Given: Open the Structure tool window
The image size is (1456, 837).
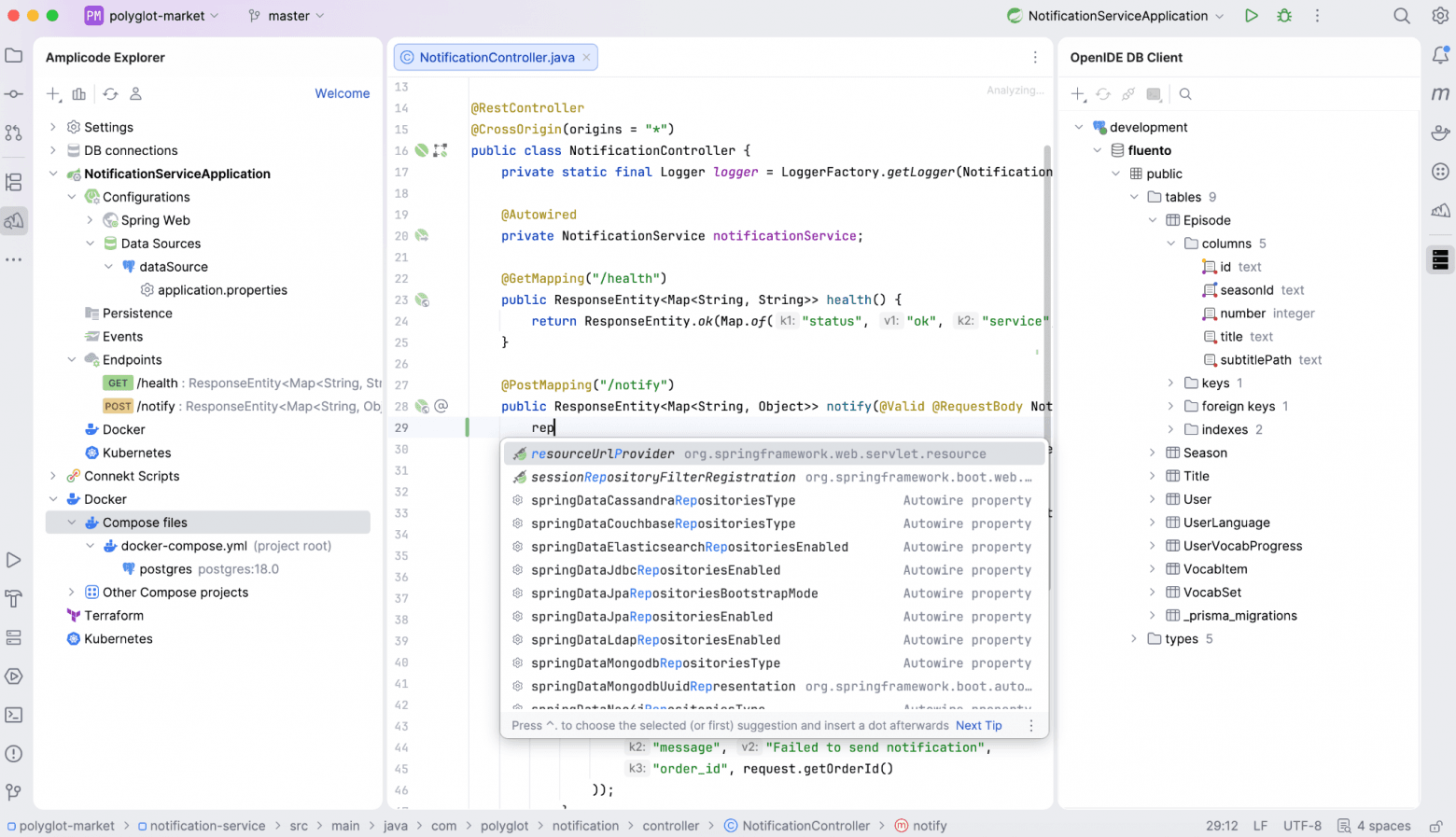Looking at the screenshot, I should (x=14, y=182).
